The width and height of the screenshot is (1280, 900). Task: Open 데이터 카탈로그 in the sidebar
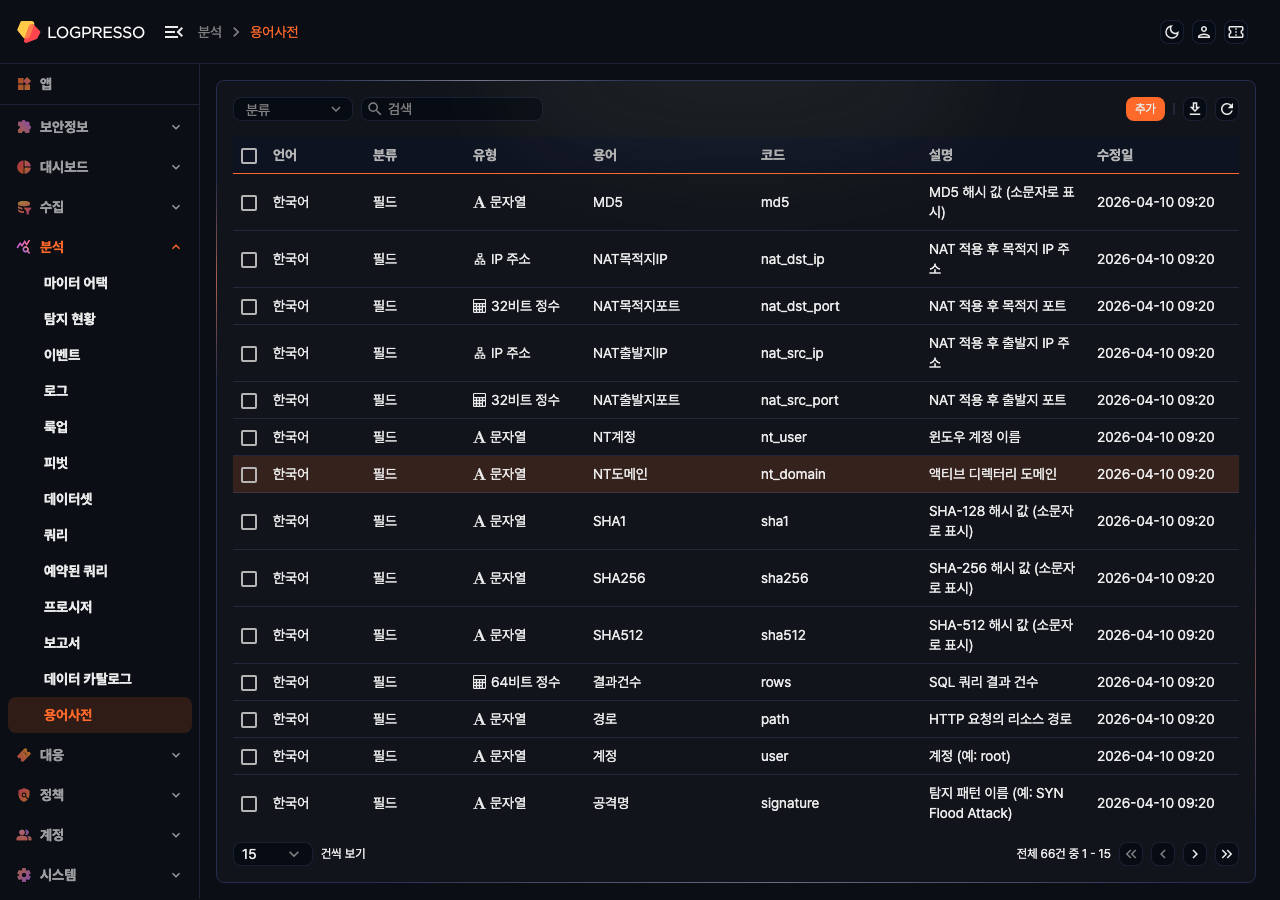point(88,679)
